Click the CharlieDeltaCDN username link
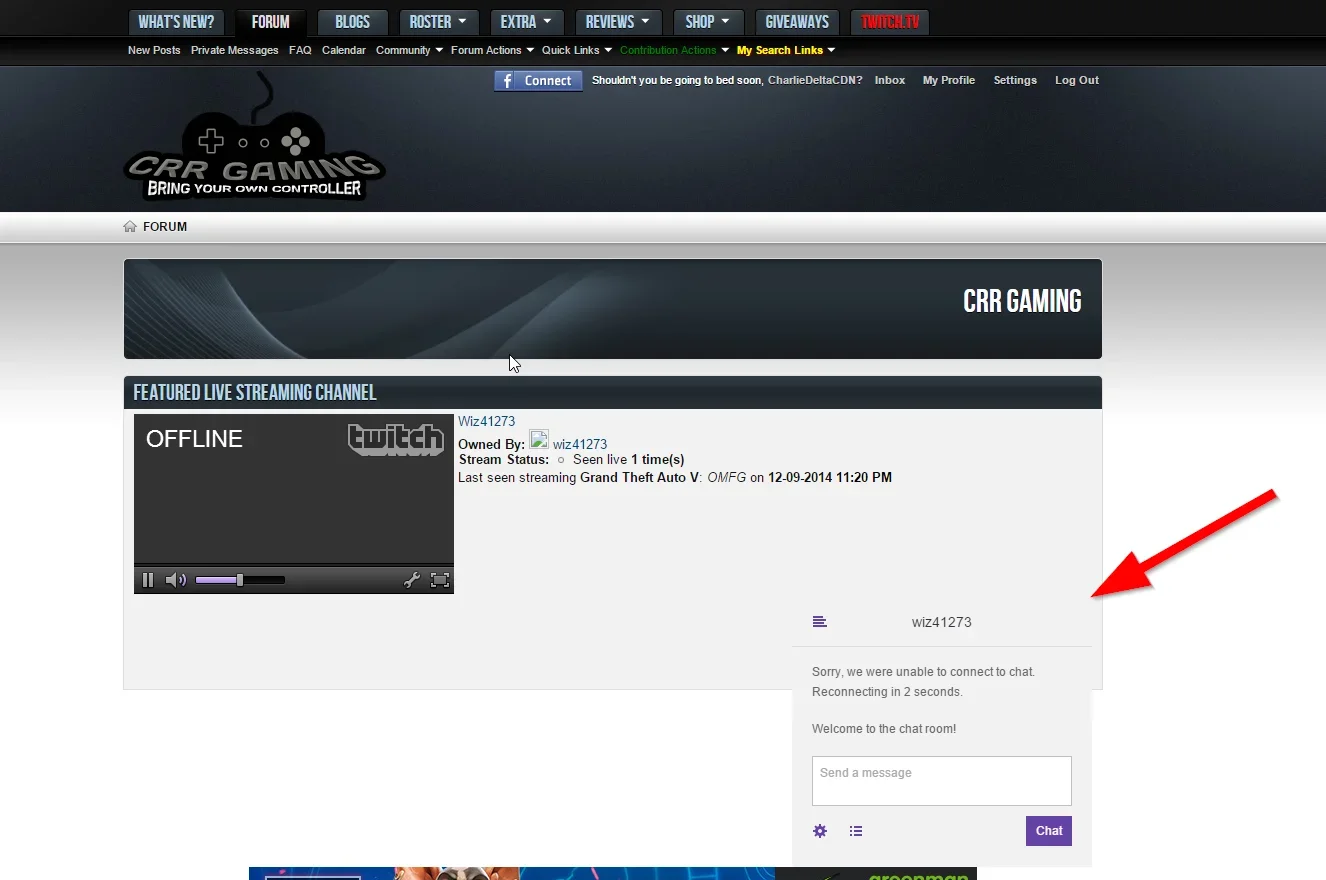1326x880 pixels. tap(811, 80)
